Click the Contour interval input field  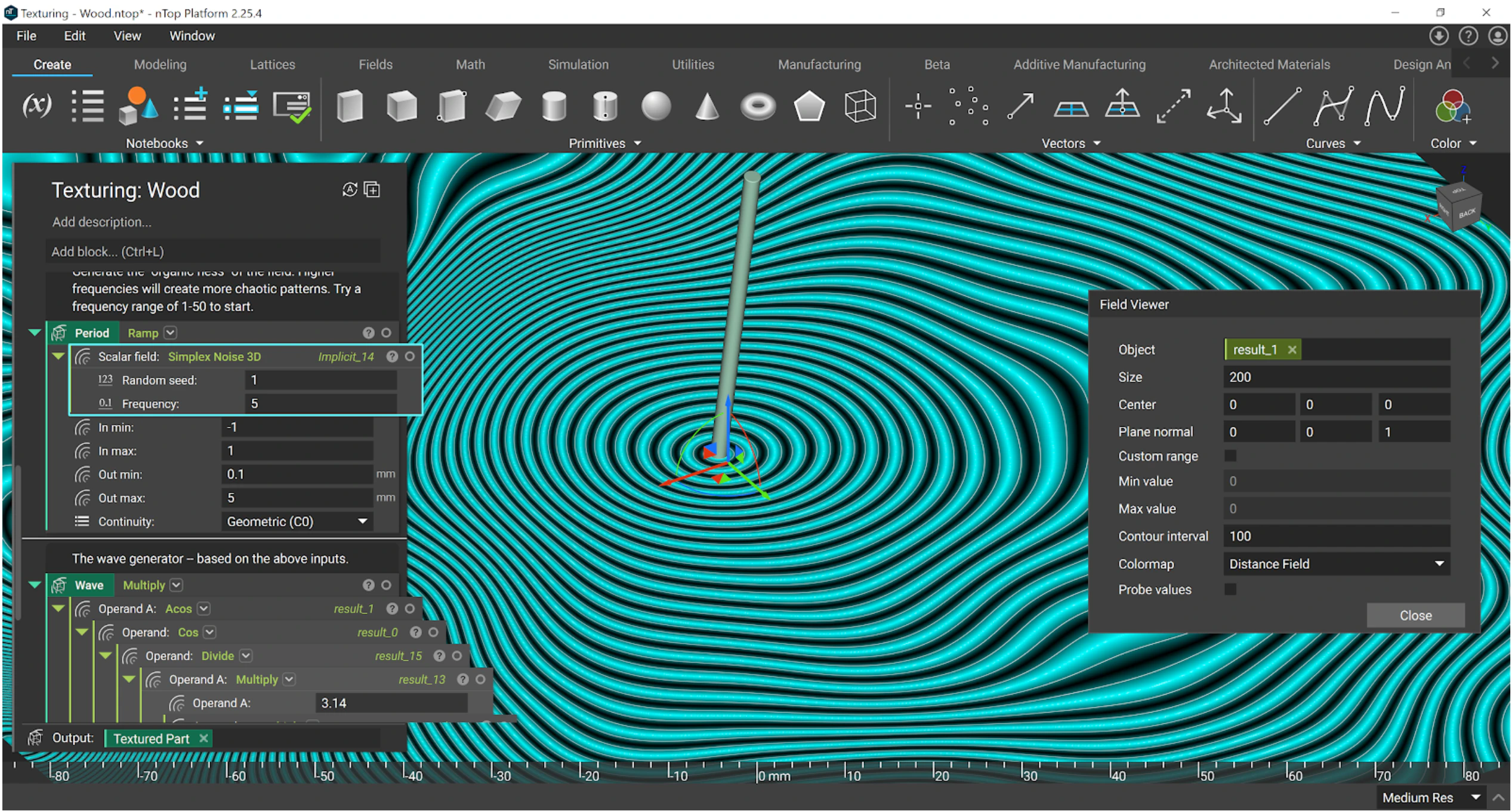pos(1335,536)
